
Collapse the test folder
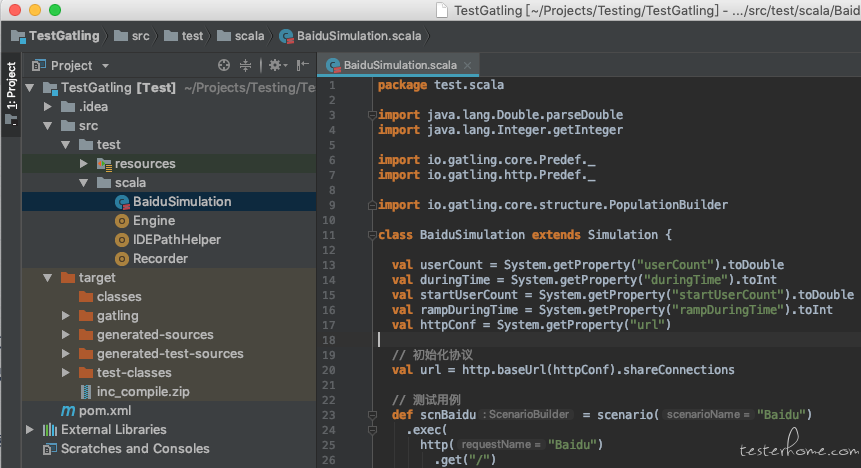click(x=66, y=145)
